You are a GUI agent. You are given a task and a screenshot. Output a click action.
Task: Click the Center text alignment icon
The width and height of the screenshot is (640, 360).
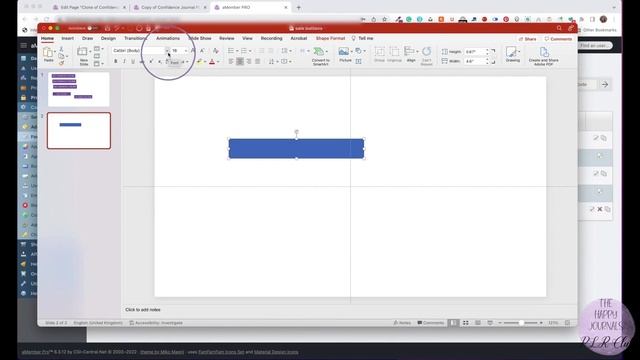(x=240, y=62)
